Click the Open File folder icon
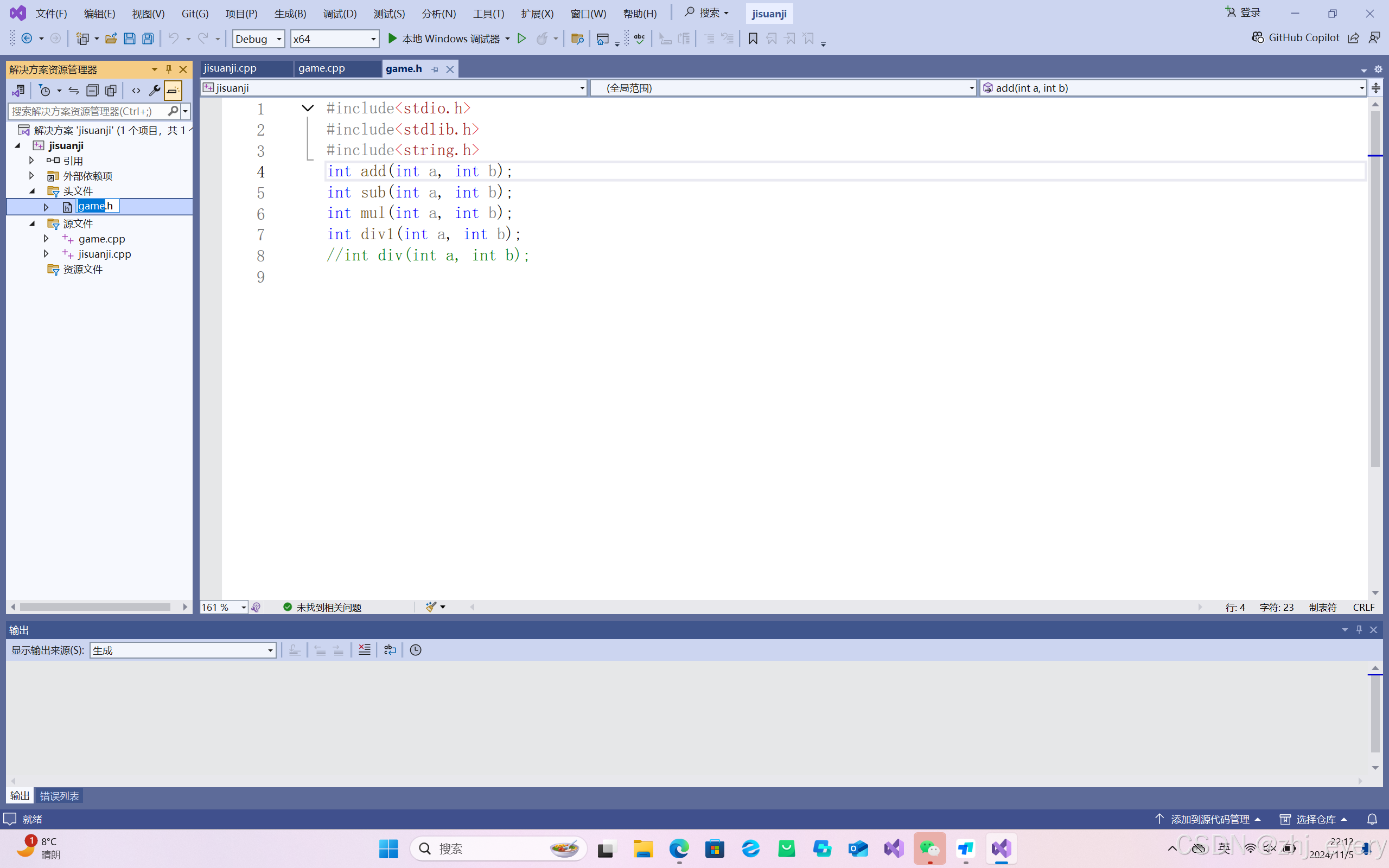Viewport: 1389px width, 868px height. tap(111, 39)
